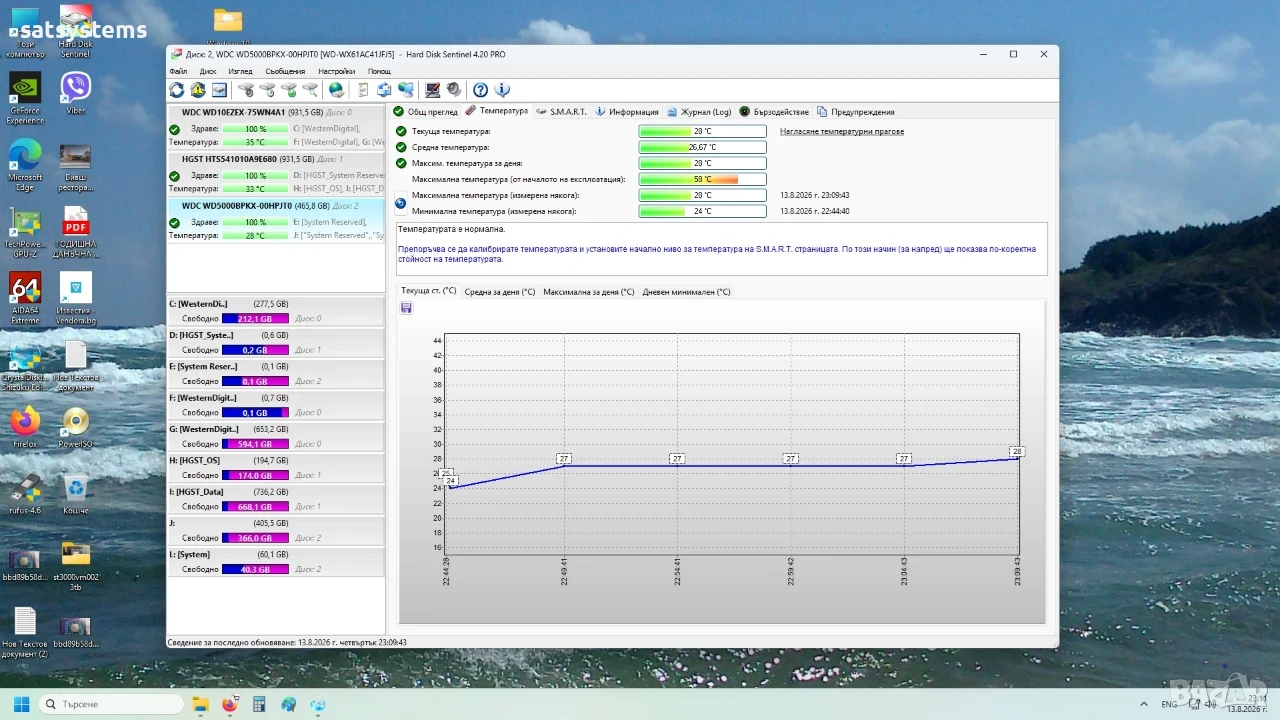The image size is (1280, 720).
Task: Click the send report toolbar icon with arrows
Action: (x=384, y=90)
